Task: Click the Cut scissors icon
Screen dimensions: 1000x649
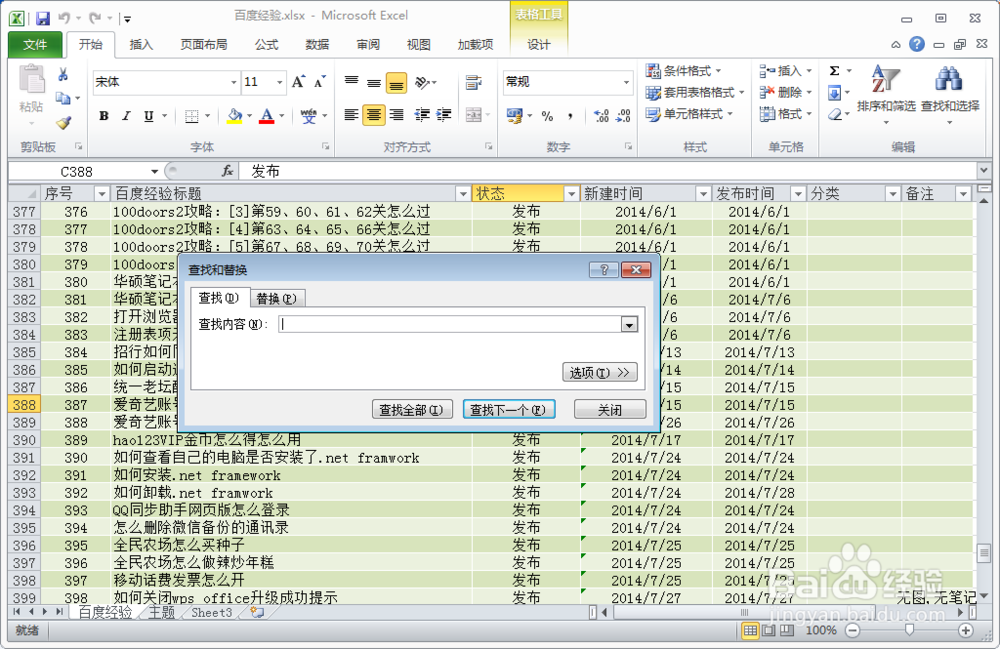Action: (x=62, y=75)
